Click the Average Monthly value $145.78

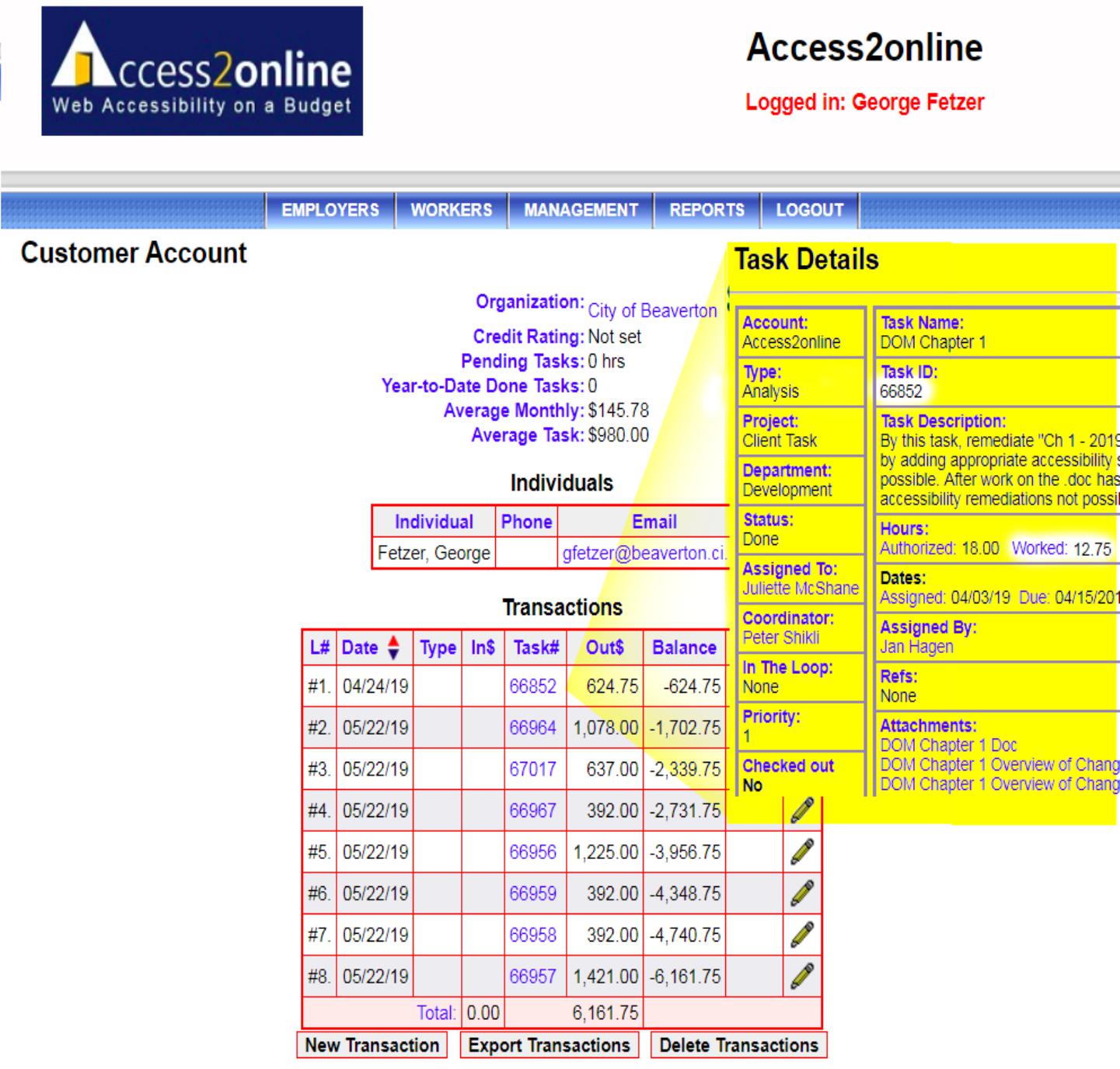(x=618, y=410)
